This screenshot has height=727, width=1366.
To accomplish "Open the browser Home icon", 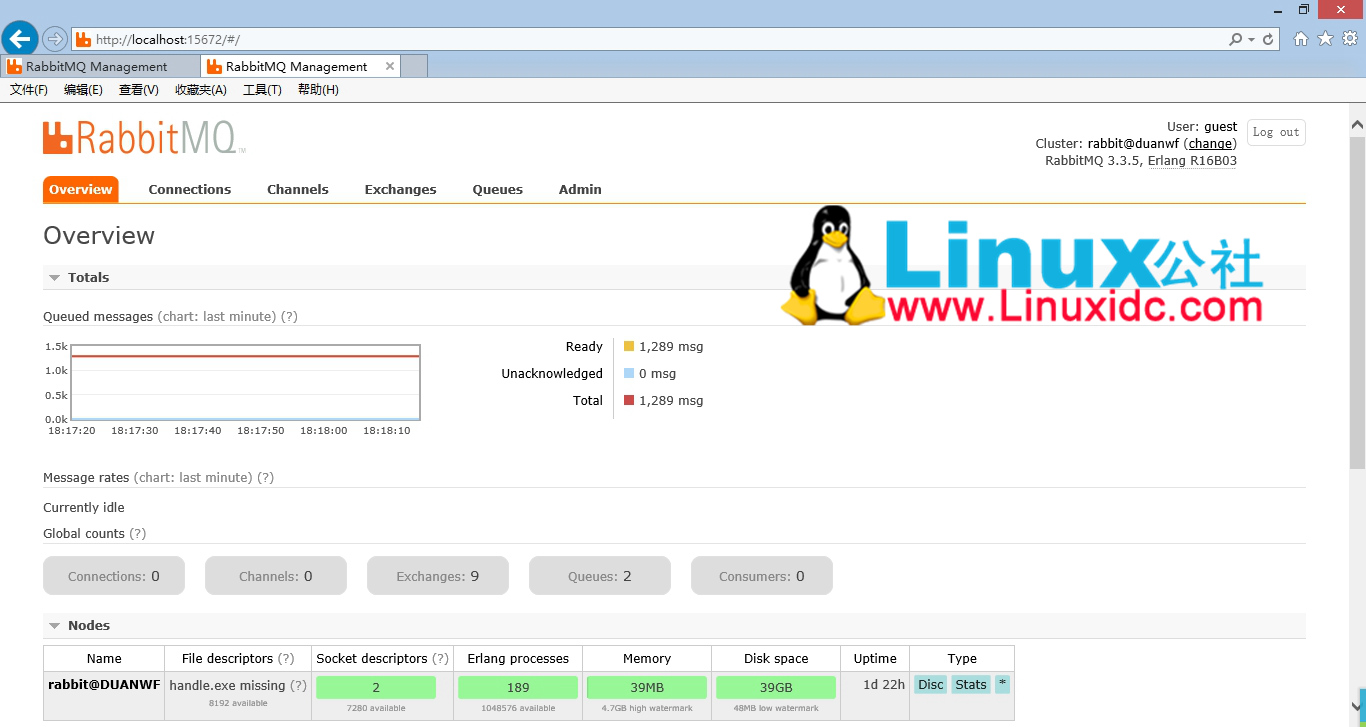I will (x=1301, y=39).
